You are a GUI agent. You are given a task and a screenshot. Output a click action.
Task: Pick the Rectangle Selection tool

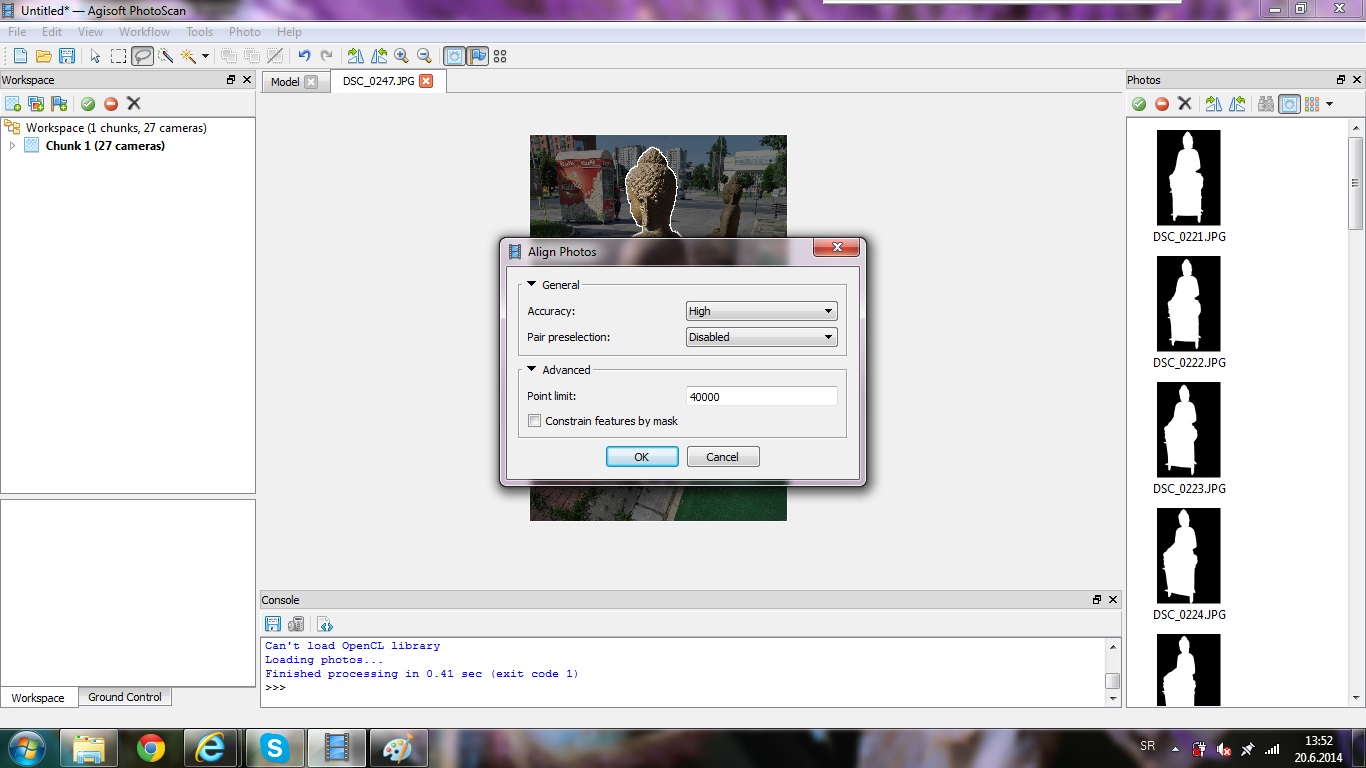tap(118, 56)
